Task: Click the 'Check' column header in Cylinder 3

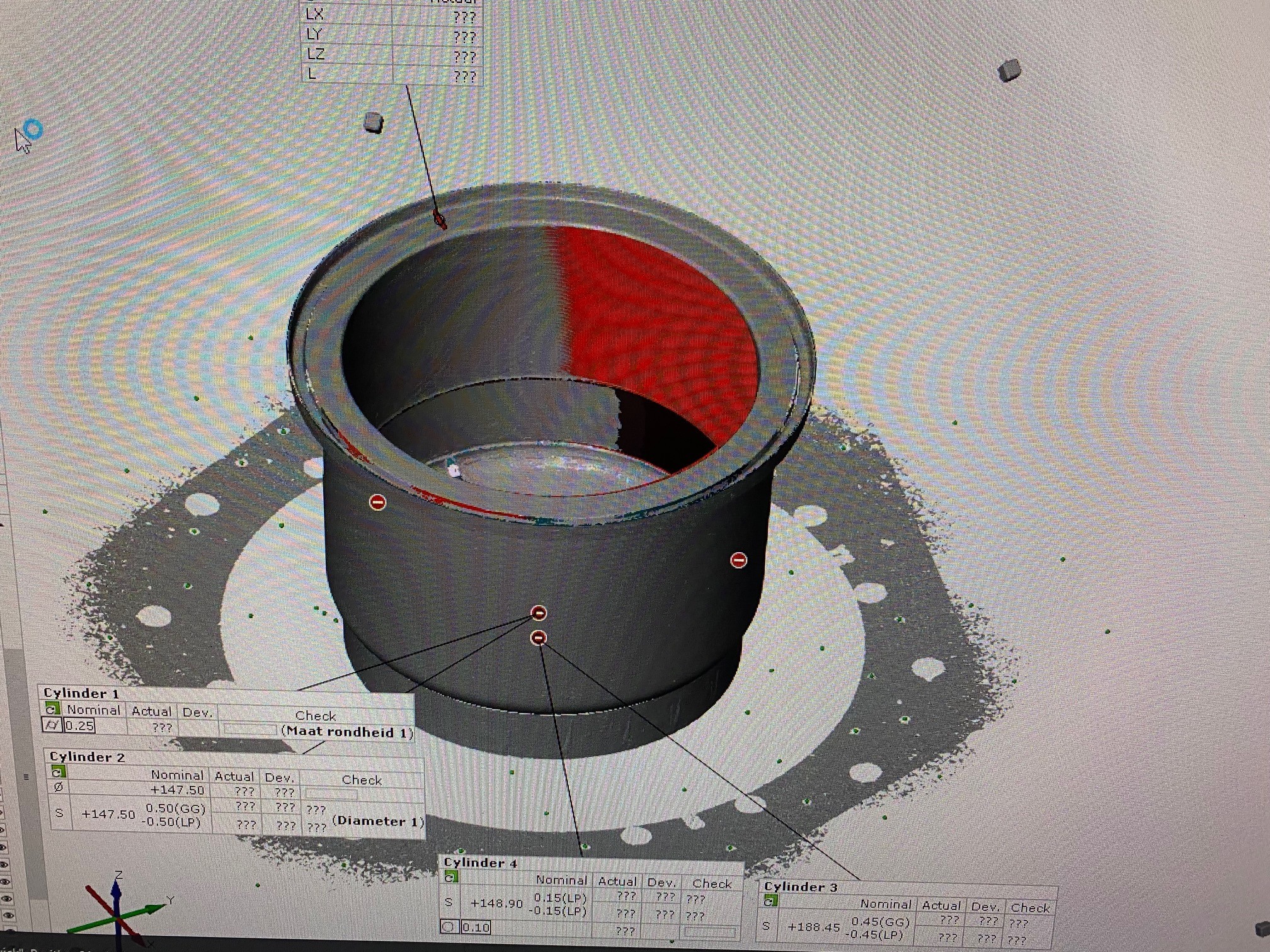Action: click(x=1030, y=907)
